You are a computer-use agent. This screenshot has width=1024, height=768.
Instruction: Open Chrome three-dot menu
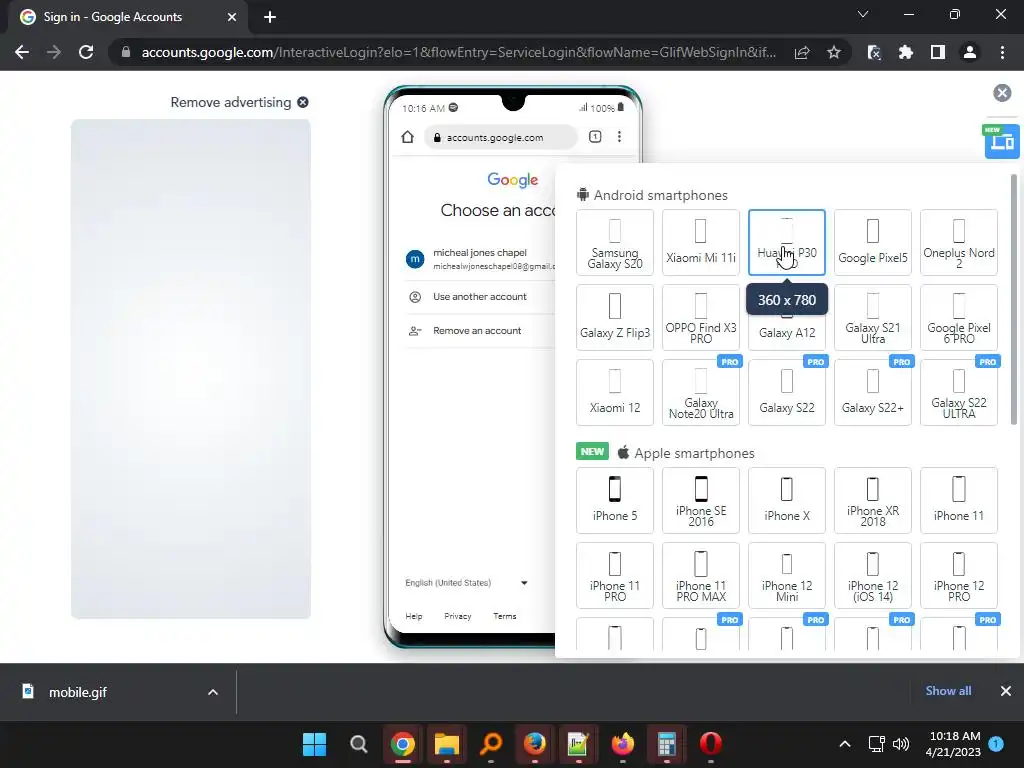pos(1002,52)
